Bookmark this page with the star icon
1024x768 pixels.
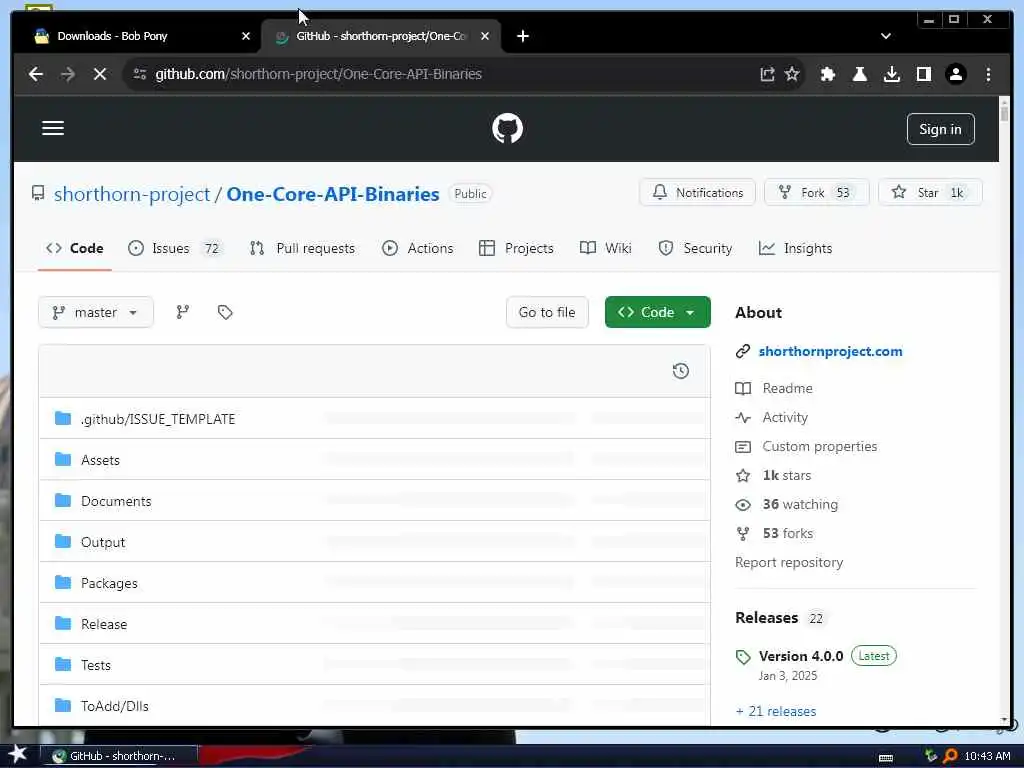point(792,74)
